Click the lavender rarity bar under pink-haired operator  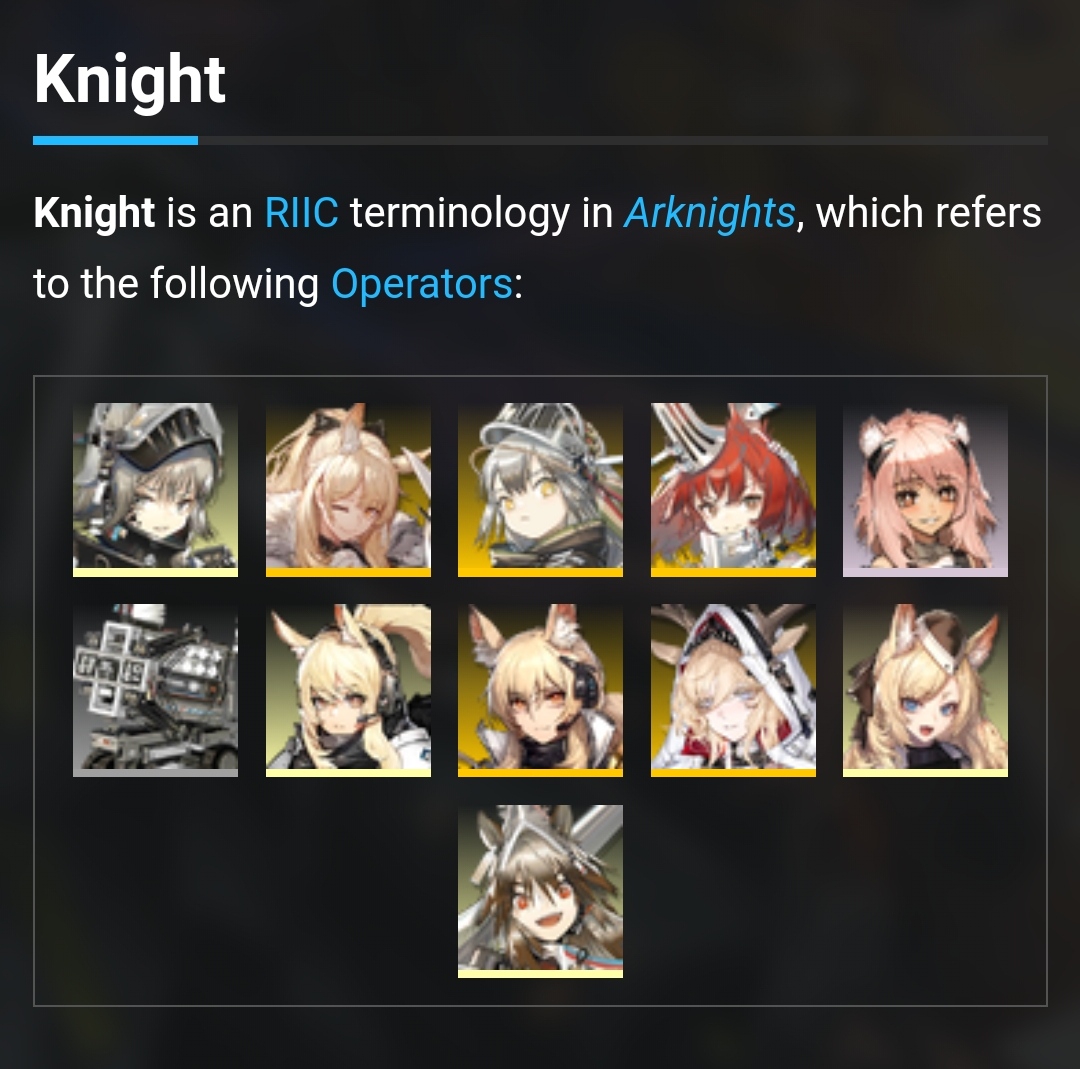point(925,572)
